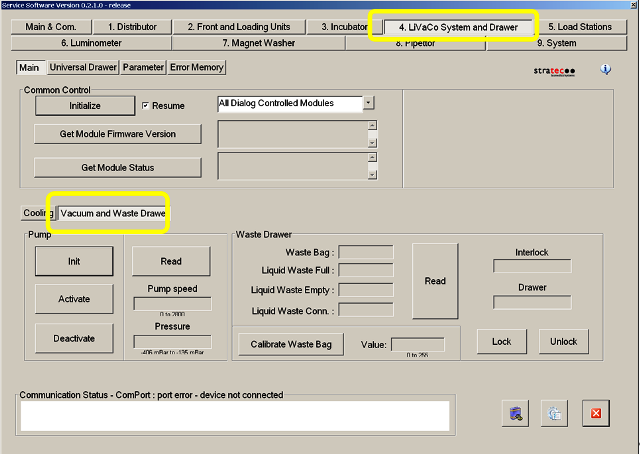Viewport: 640px width, 454px height.
Task: Click the red X exit button
Action: coord(596,414)
